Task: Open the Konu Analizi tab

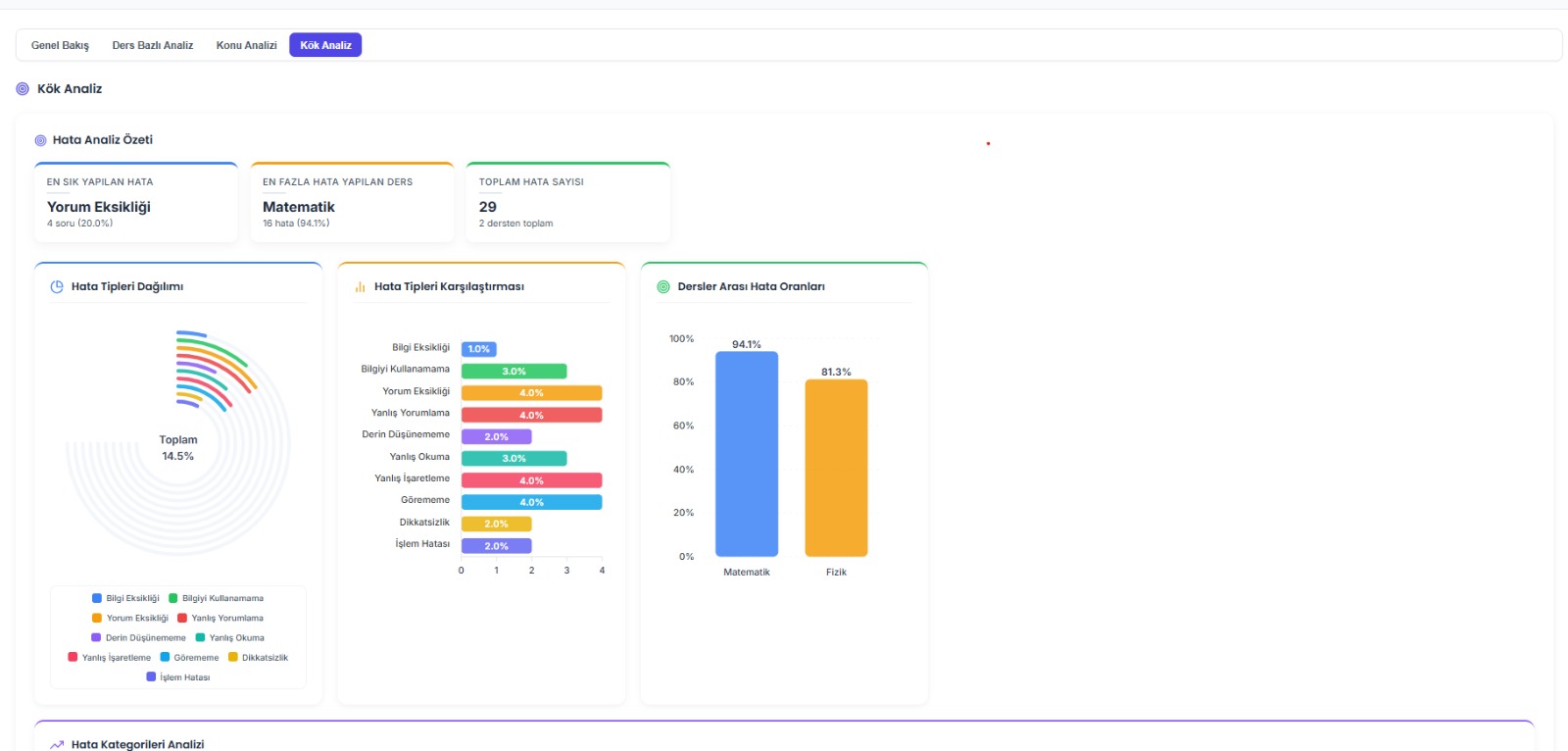Action: tap(246, 45)
